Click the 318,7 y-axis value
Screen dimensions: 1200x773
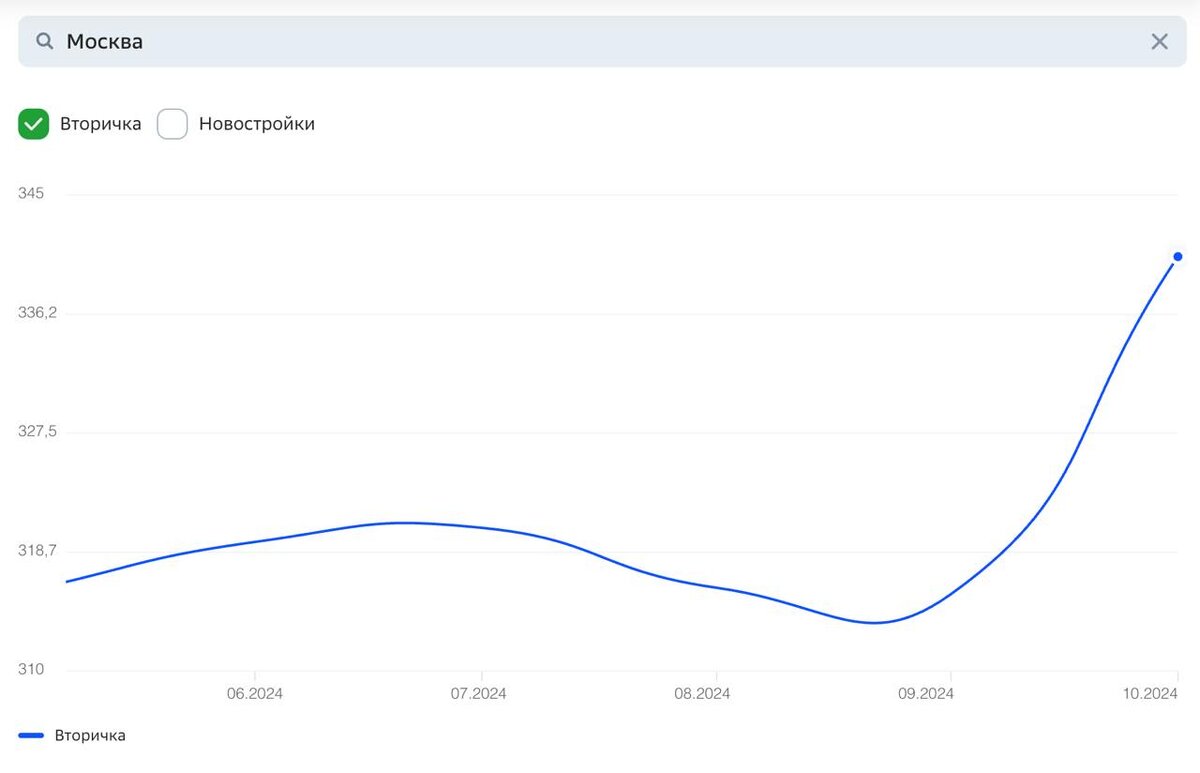point(37,551)
